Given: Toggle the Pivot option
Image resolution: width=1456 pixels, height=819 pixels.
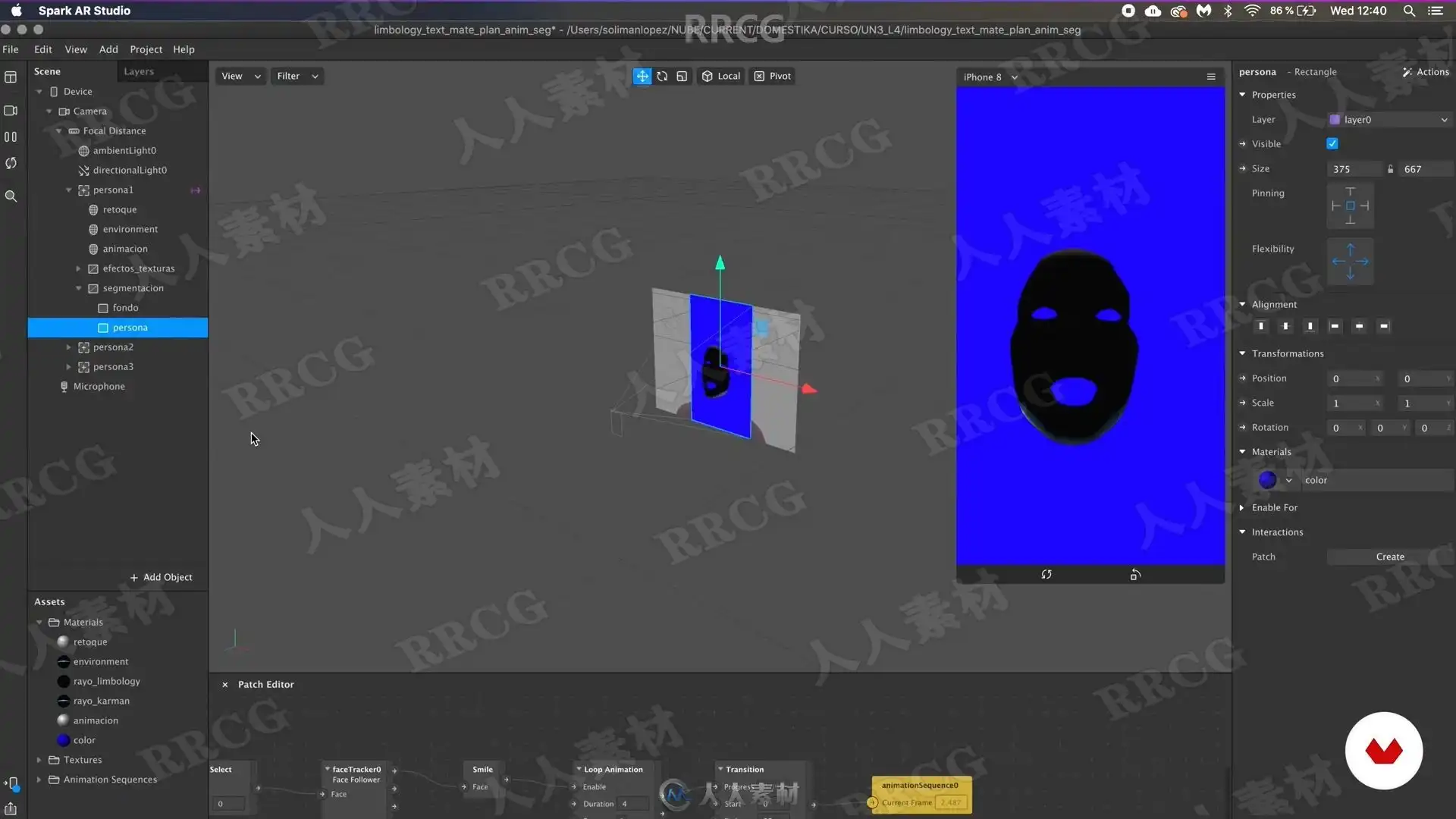Looking at the screenshot, I should [773, 76].
